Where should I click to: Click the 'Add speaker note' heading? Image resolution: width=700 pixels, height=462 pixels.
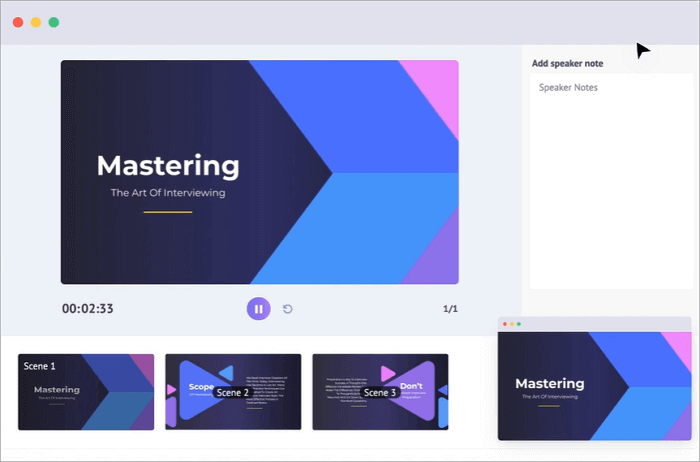point(567,63)
